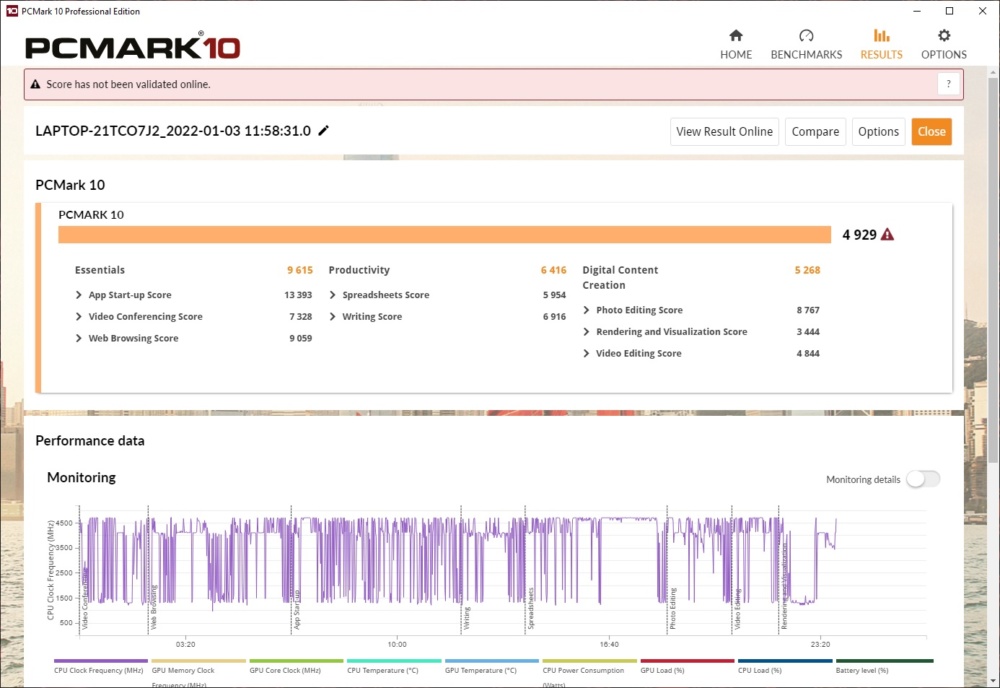Image resolution: width=1000 pixels, height=688 pixels.
Task: Switch to the Results tab
Action: pyautogui.click(x=881, y=44)
